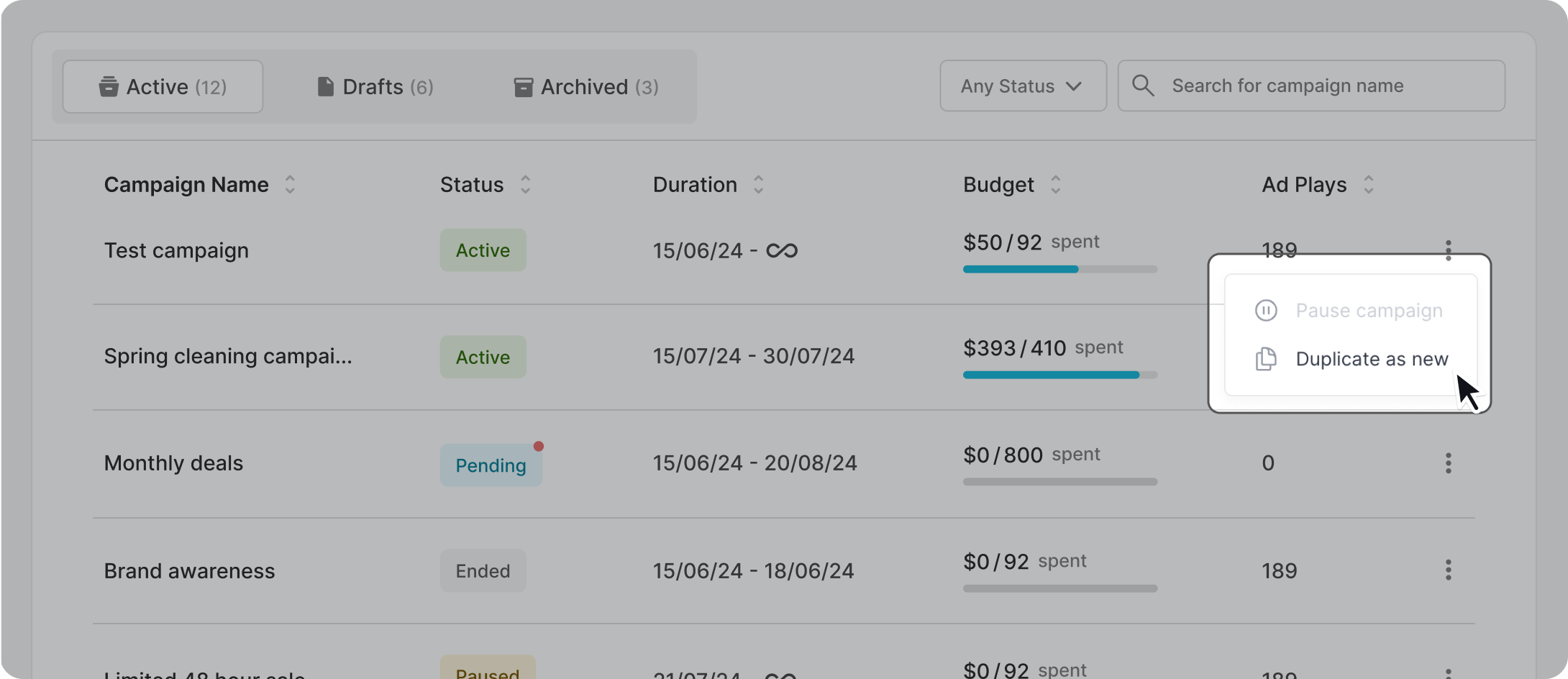Click the Pending status badge for Monthly deals

[491, 465]
